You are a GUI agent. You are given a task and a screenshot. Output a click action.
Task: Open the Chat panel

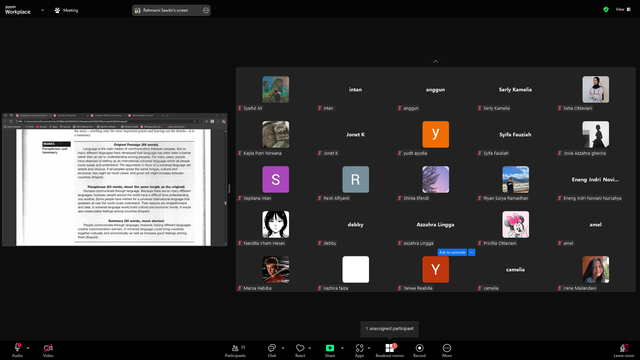[x=272, y=349]
